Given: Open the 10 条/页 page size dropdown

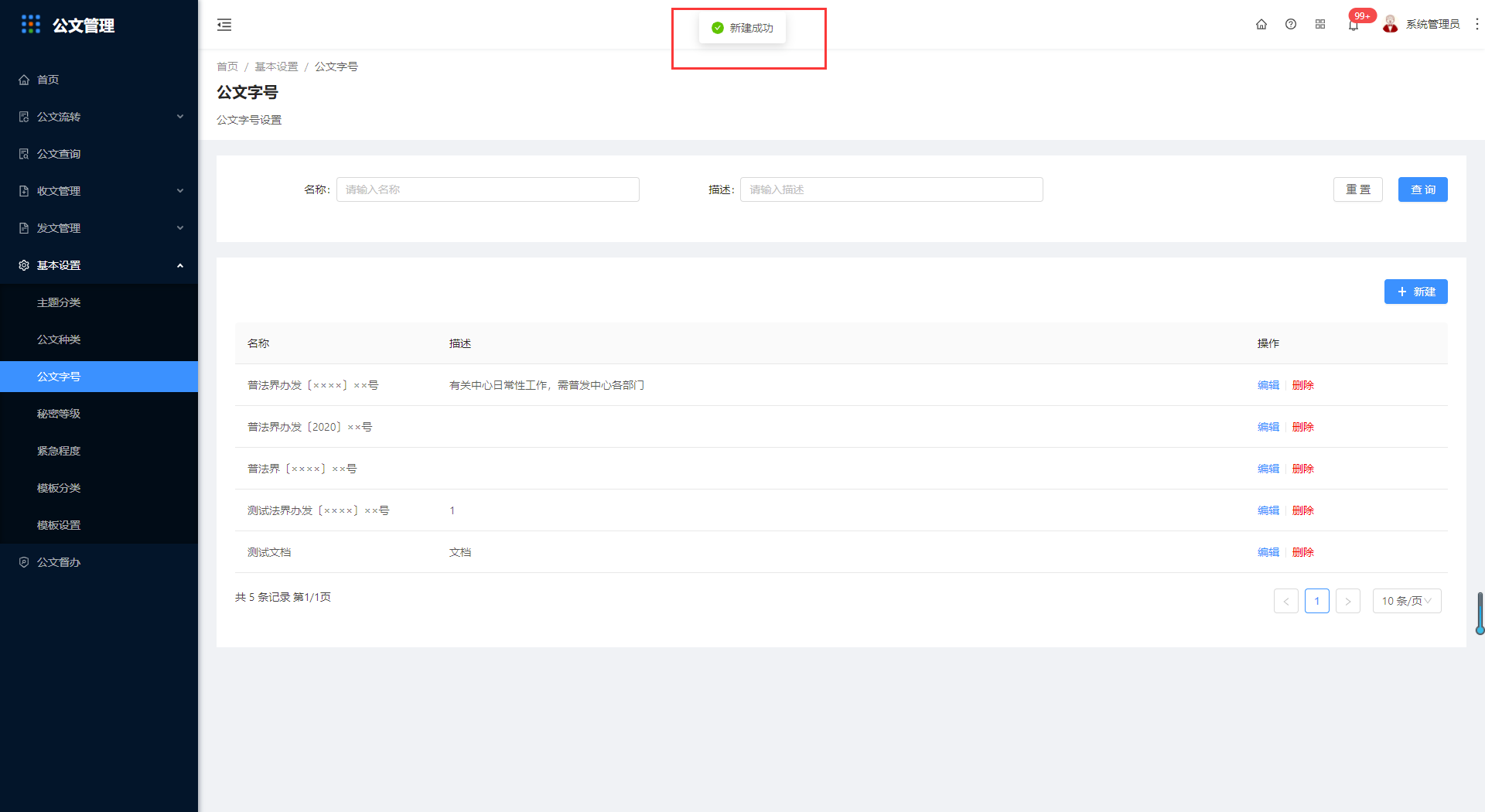Looking at the screenshot, I should coord(1407,601).
